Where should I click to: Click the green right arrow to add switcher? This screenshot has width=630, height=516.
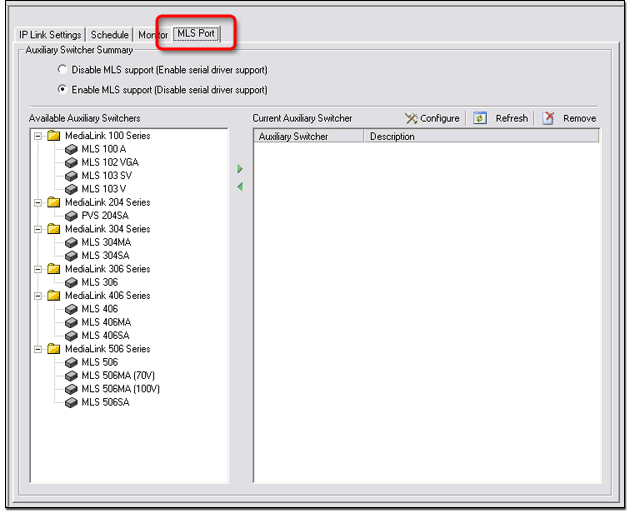coord(240,169)
